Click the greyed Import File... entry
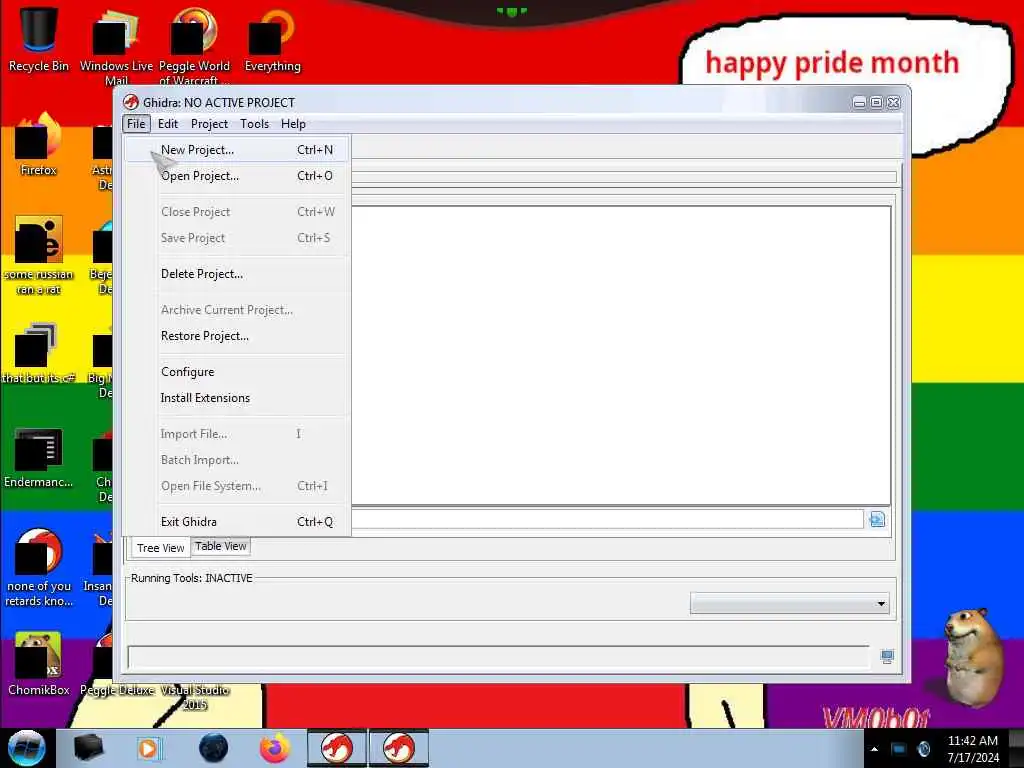This screenshot has width=1024, height=768. point(236,434)
